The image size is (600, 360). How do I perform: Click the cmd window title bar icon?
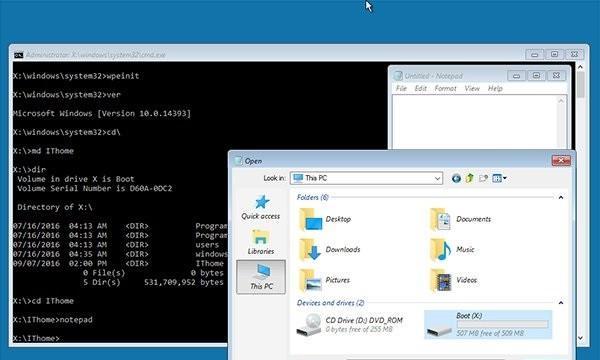[18, 55]
